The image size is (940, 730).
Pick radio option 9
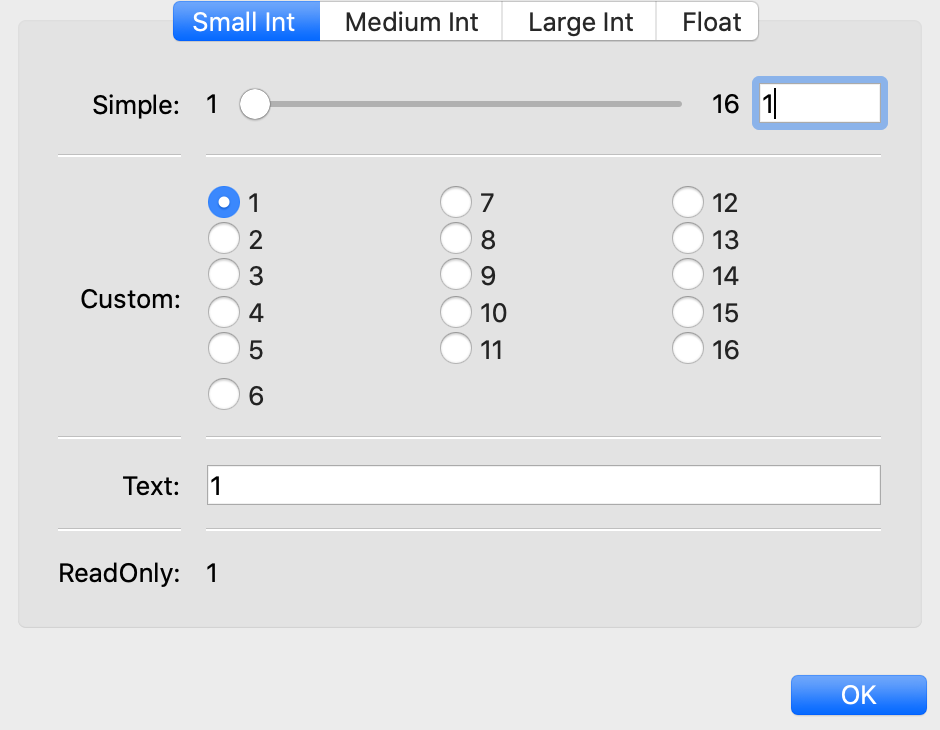(456, 275)
